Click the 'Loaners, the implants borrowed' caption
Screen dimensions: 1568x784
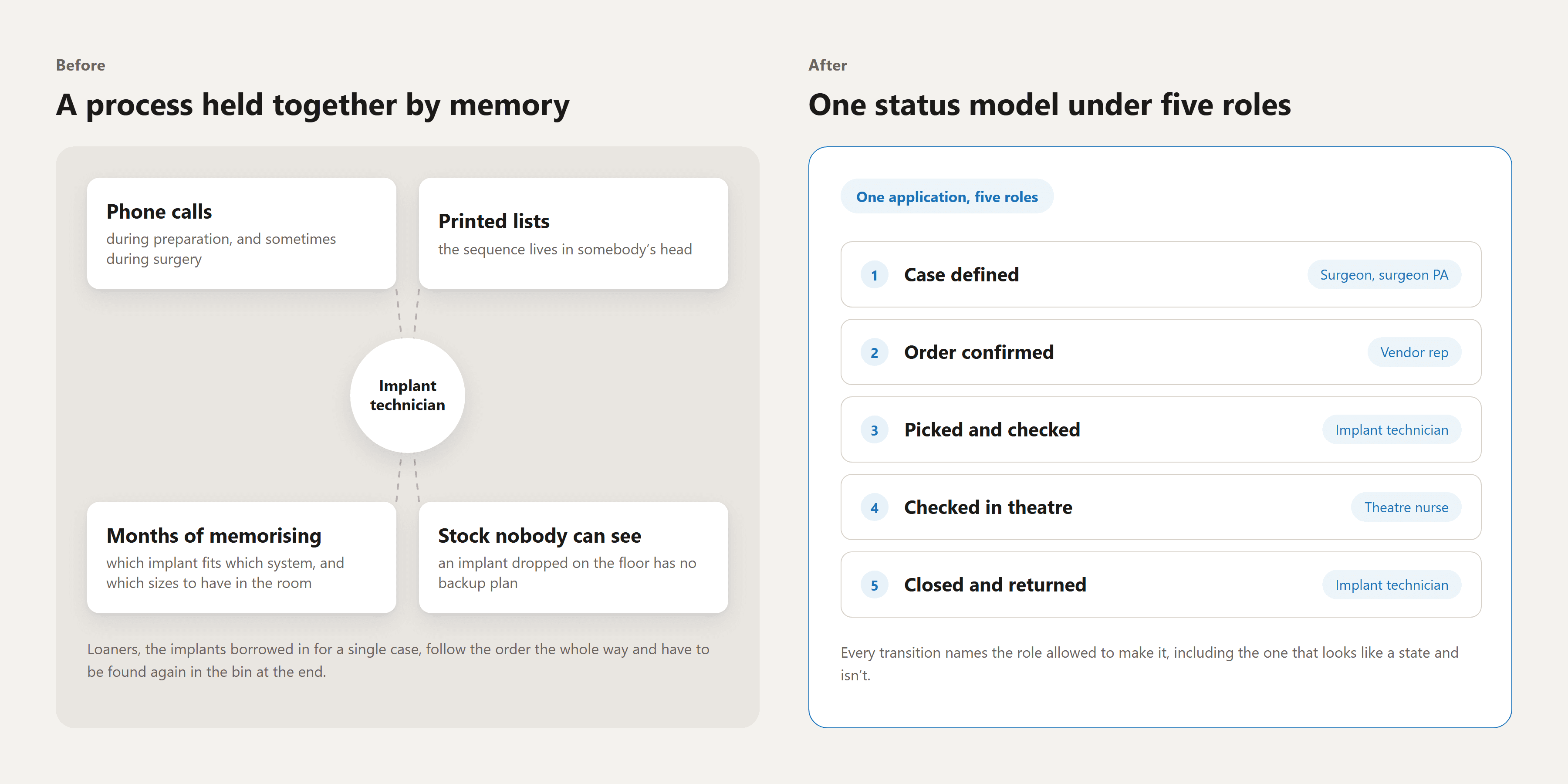[398, 660]
